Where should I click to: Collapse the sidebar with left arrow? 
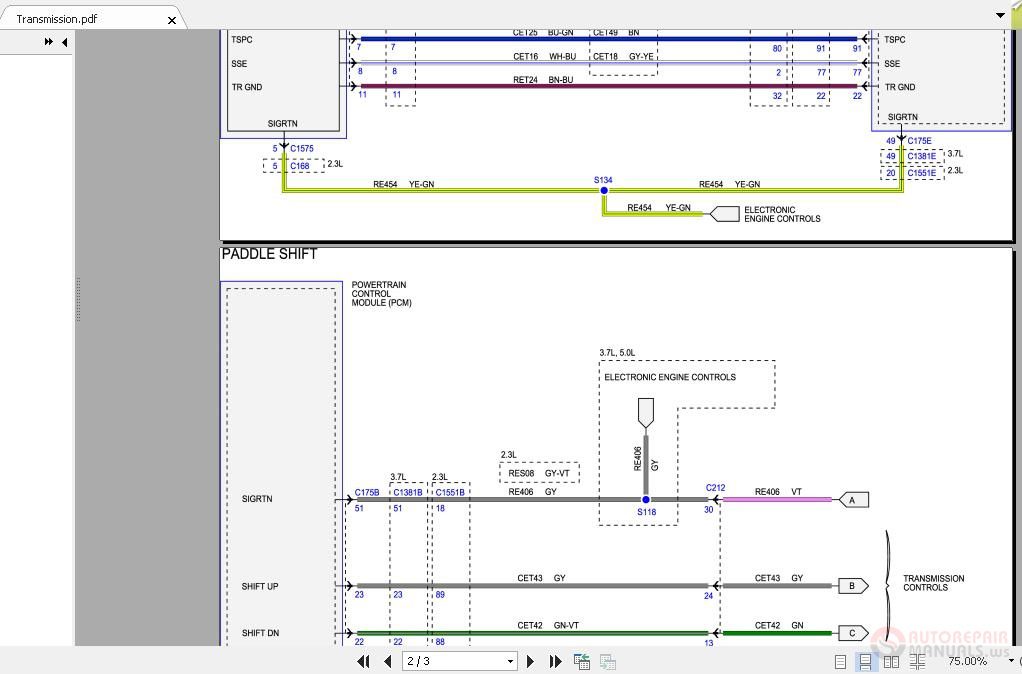(x=65, y=42)
